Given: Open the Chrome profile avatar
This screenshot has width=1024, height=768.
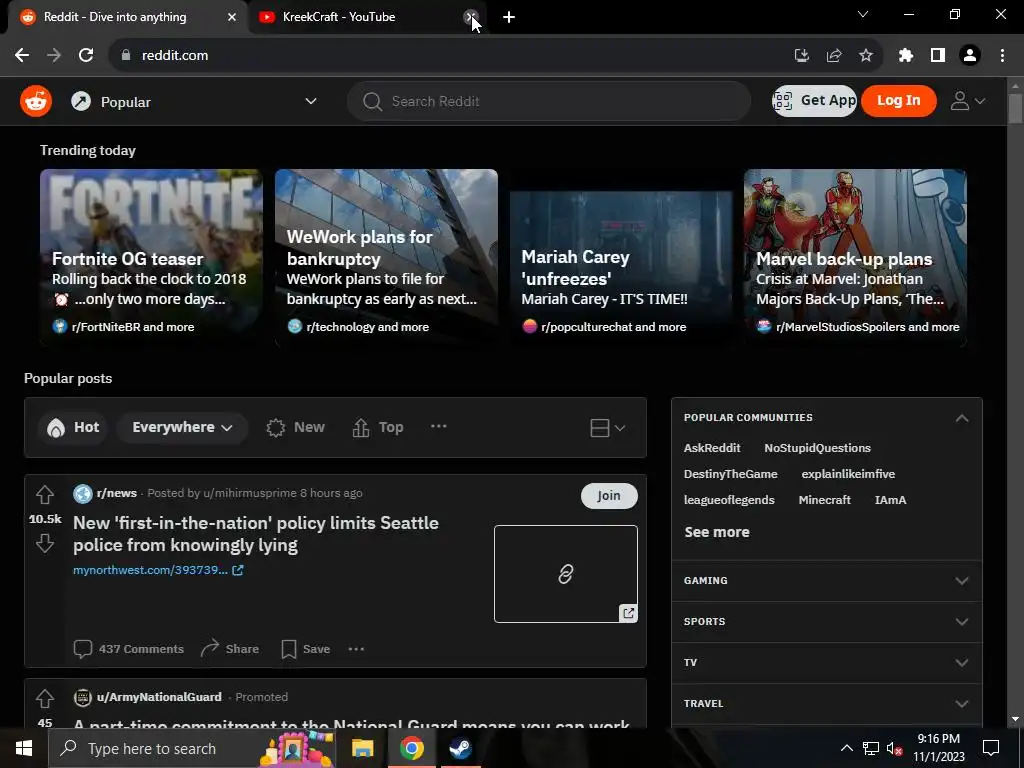Looking at the screenshot, I should [x=970, y=56].
